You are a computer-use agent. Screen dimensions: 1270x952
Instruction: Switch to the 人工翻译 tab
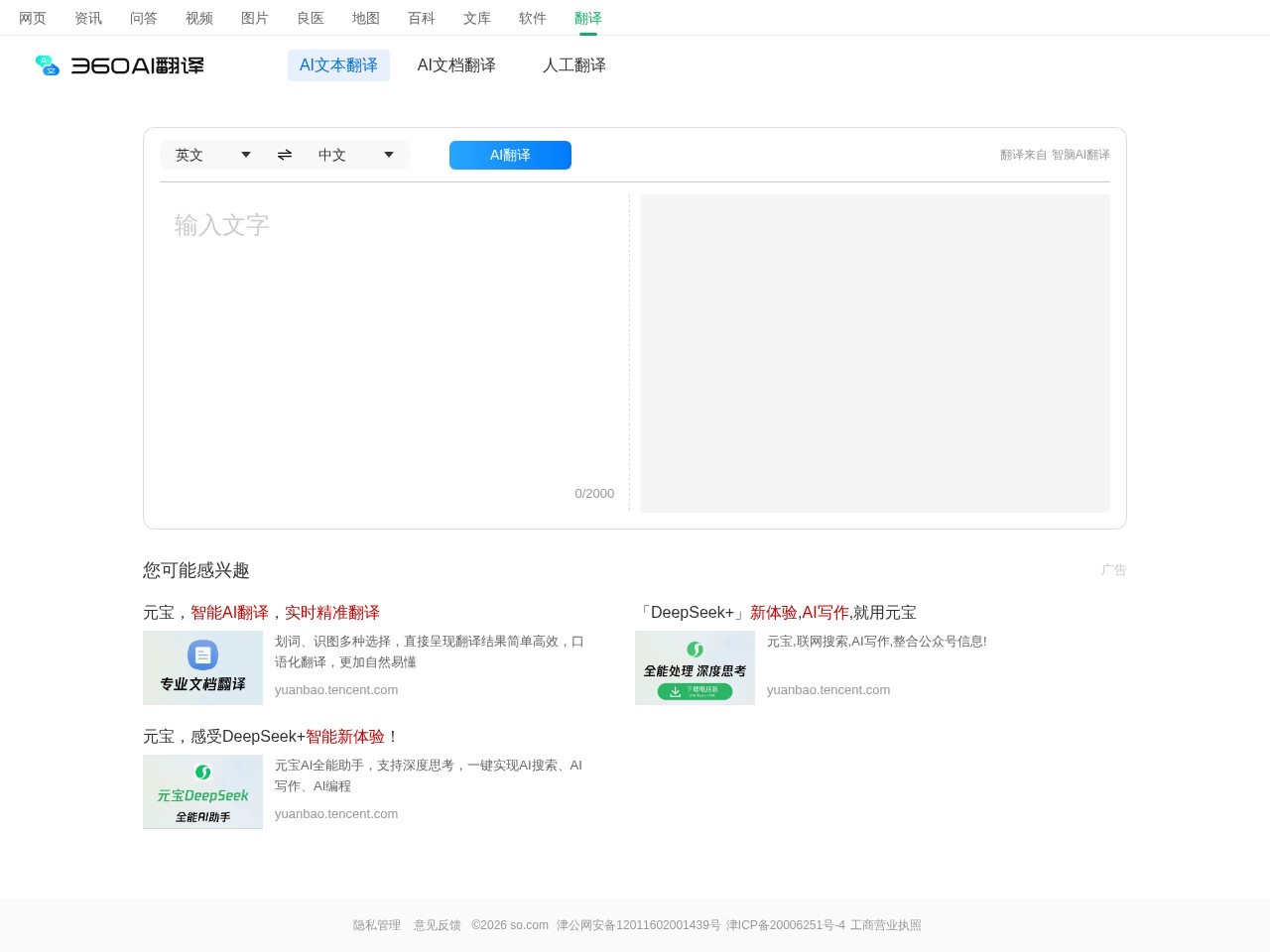coord(573,64)
